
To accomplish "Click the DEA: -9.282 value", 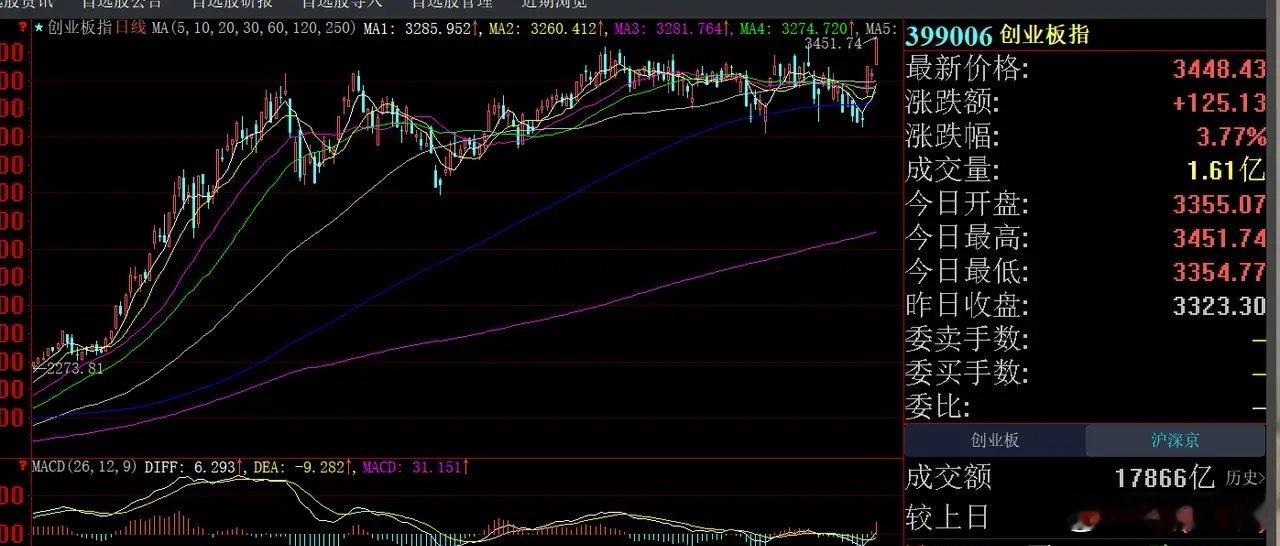I will pos(302,467).
